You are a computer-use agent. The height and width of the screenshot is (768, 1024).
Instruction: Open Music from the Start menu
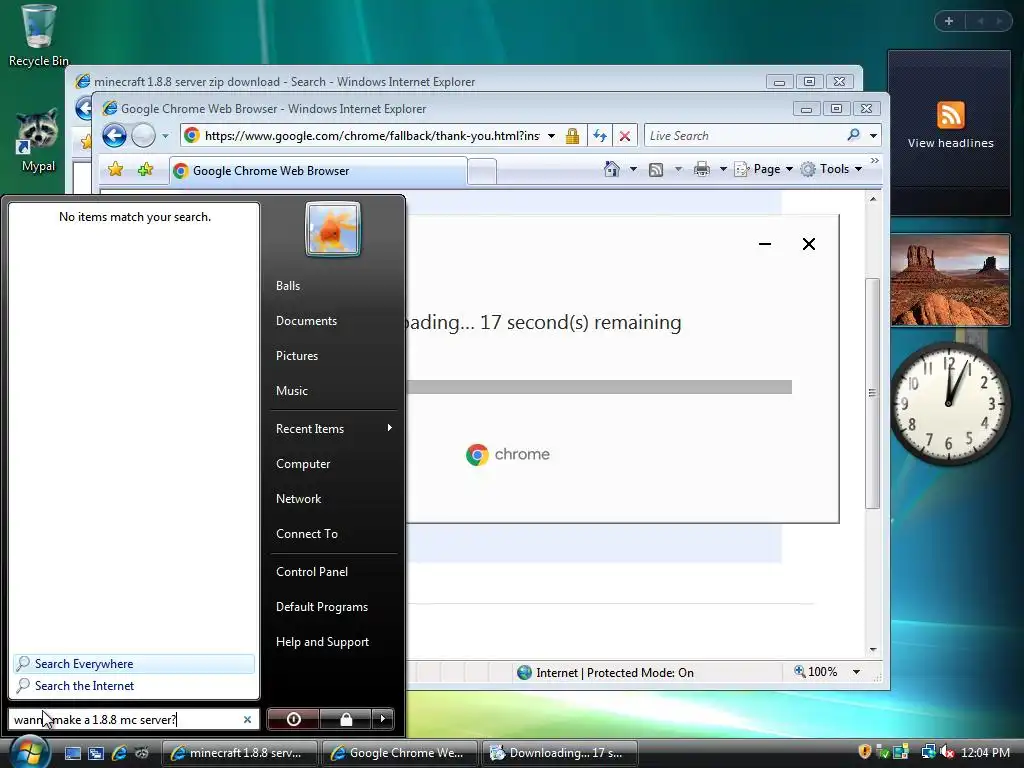pos(292,391)
